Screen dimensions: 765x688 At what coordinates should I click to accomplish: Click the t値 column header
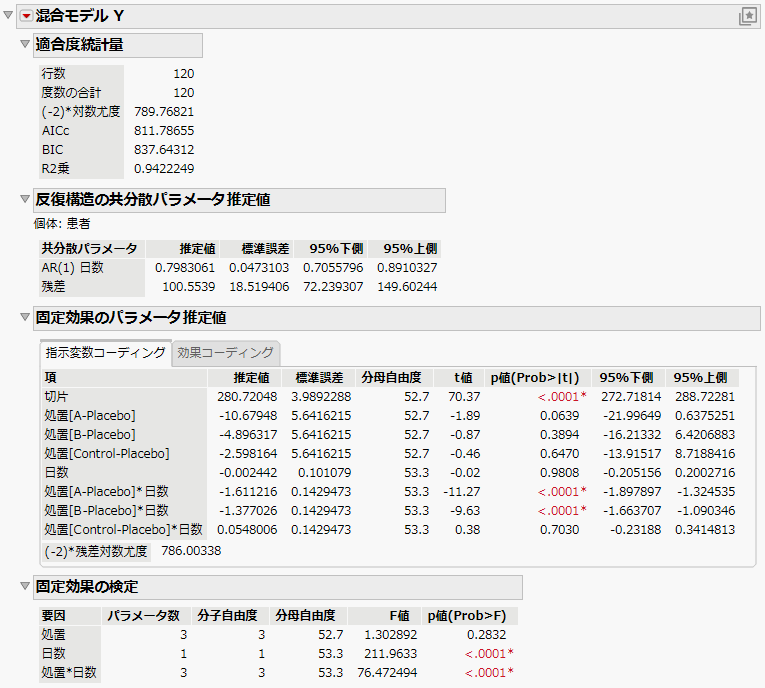(459, 378)
